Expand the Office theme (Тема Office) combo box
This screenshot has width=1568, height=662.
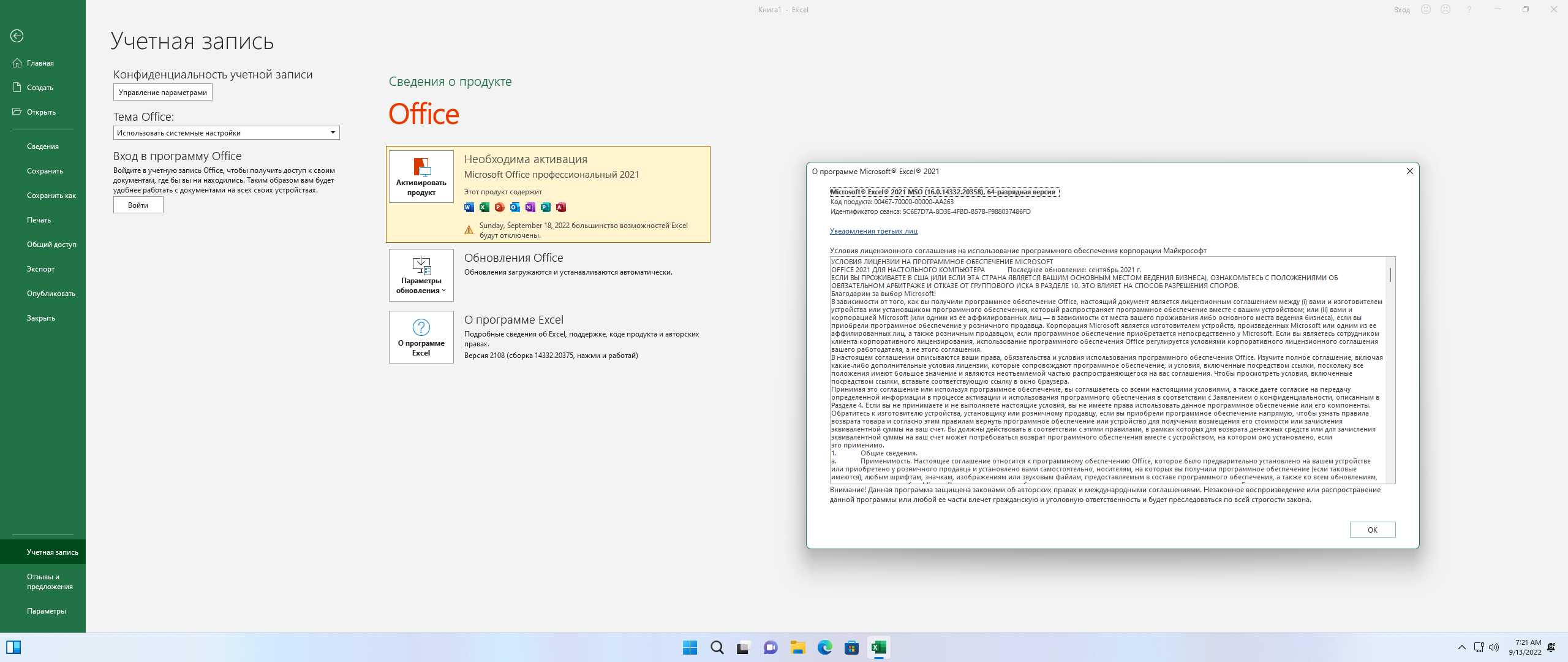point(333,133)
